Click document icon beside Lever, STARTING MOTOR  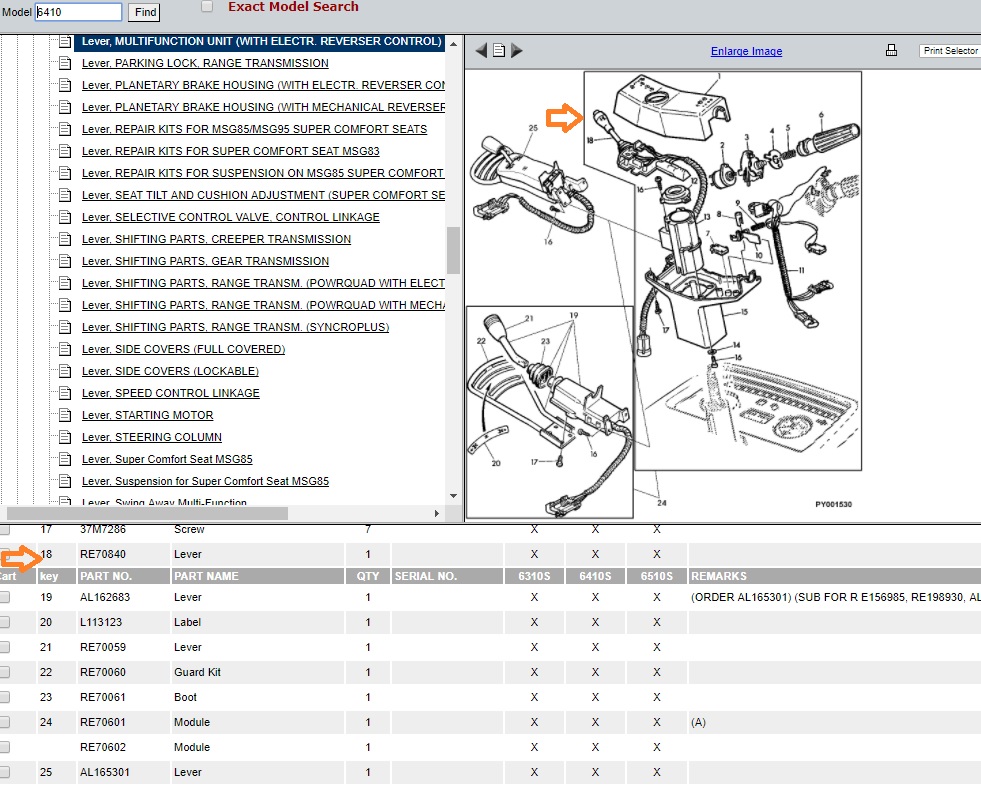[x=65, y=415]
